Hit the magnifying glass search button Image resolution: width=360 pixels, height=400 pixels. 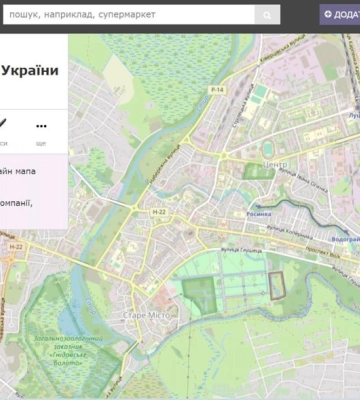[267, 14]
